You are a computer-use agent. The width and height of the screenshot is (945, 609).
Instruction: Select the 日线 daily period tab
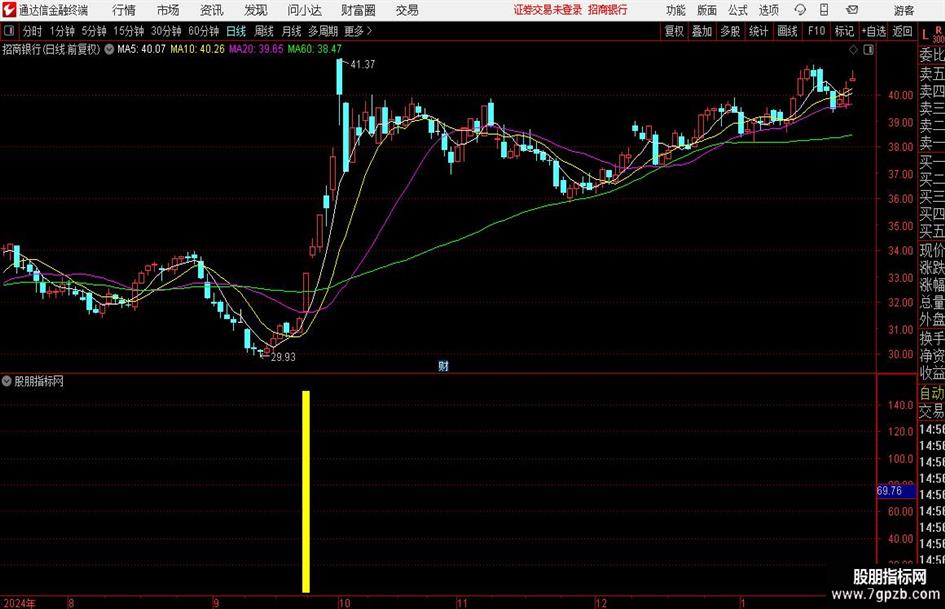tap(236, 31)
